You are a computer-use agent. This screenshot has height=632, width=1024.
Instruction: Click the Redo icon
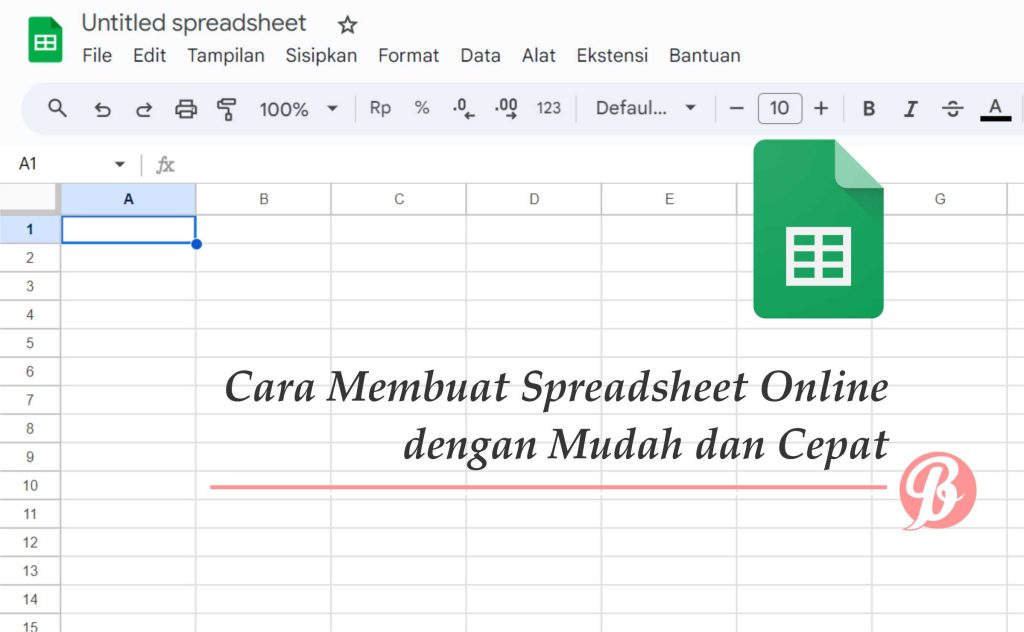pyautogui.click(x=144, y=108)
